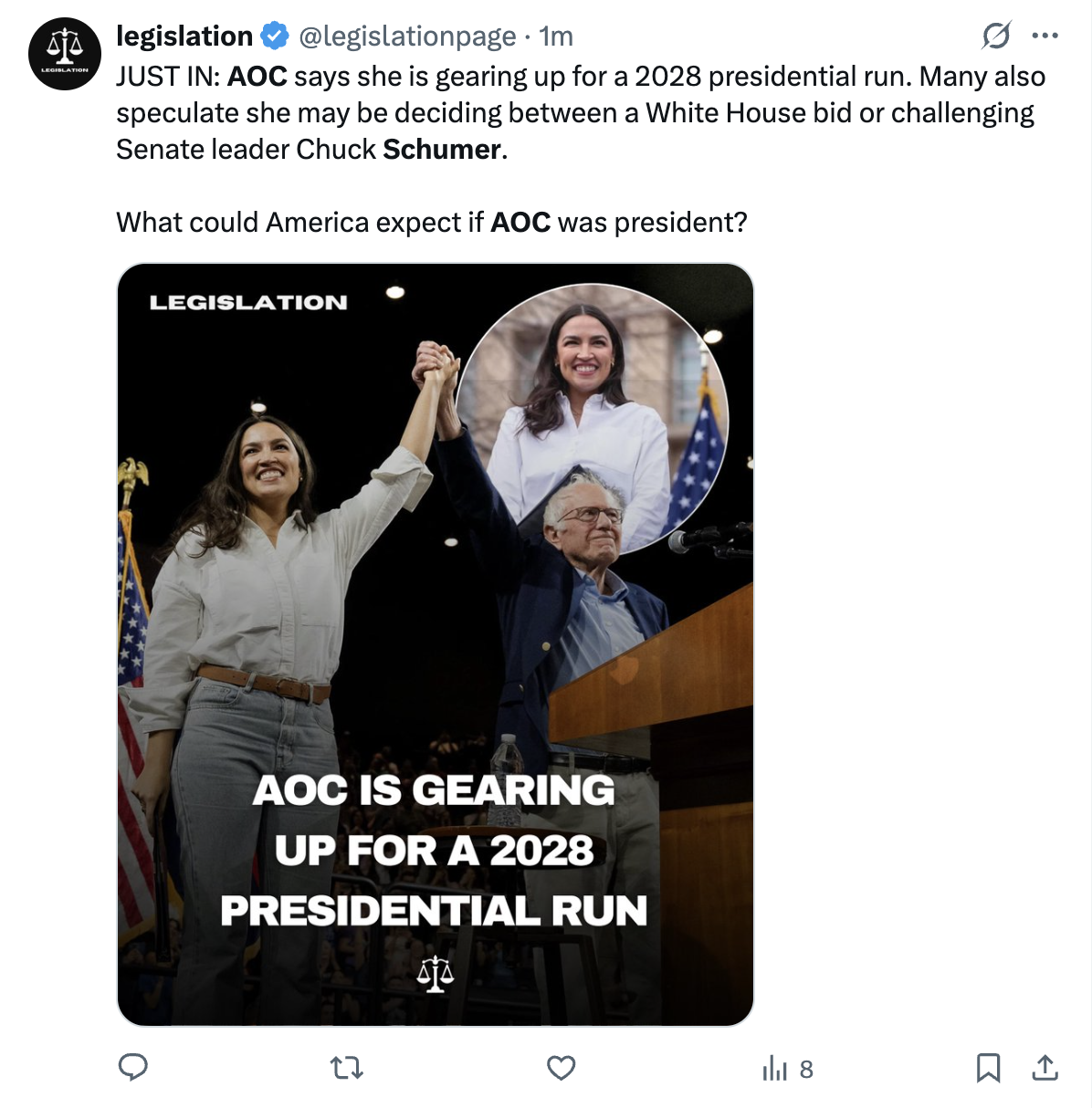The height and width of the screenshot is (1108, 1092).
Task: Open the three-dot more options menu
Action: click(1045, 36)
